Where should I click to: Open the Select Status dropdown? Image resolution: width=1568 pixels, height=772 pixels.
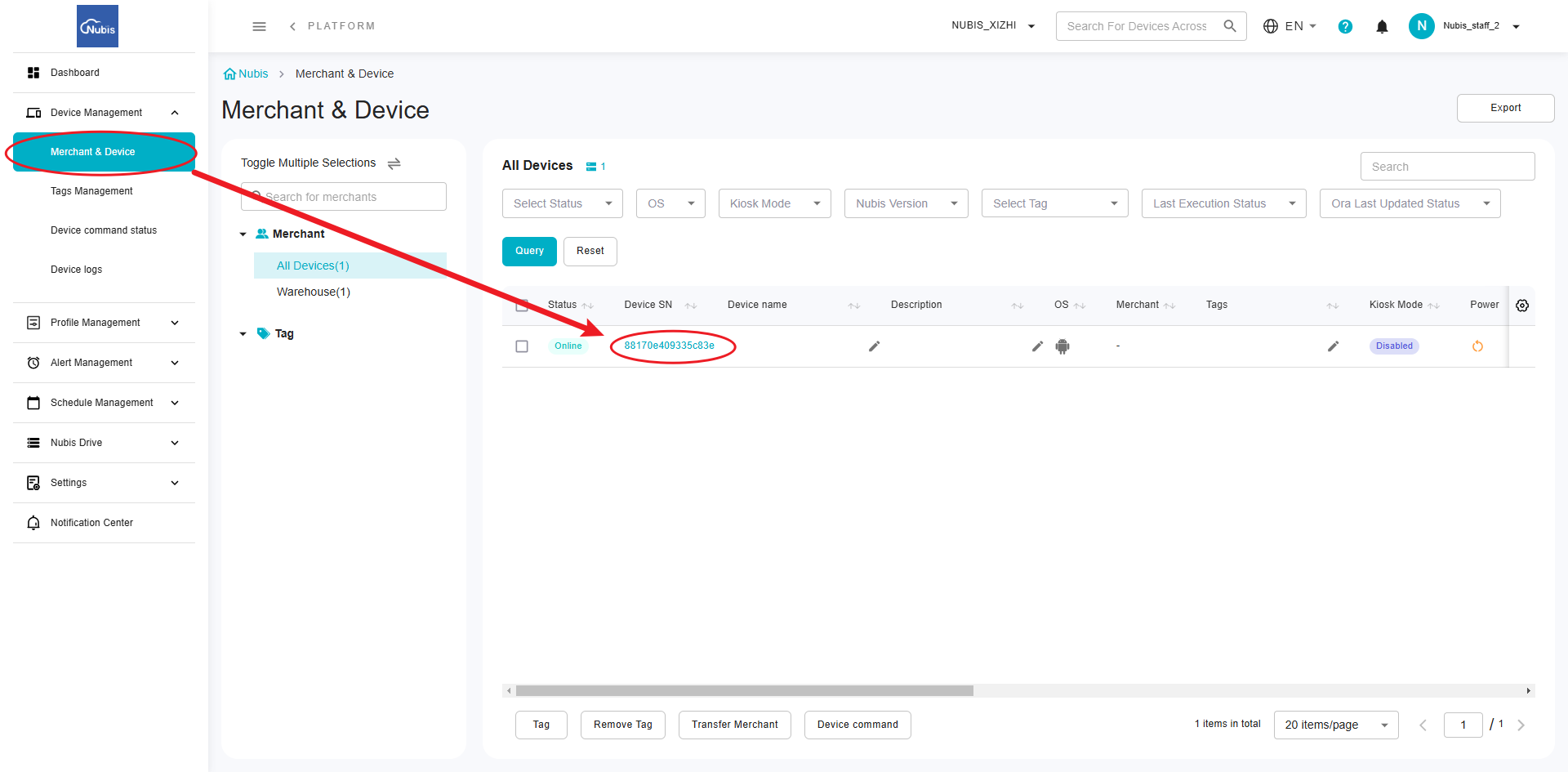[563, 203]
